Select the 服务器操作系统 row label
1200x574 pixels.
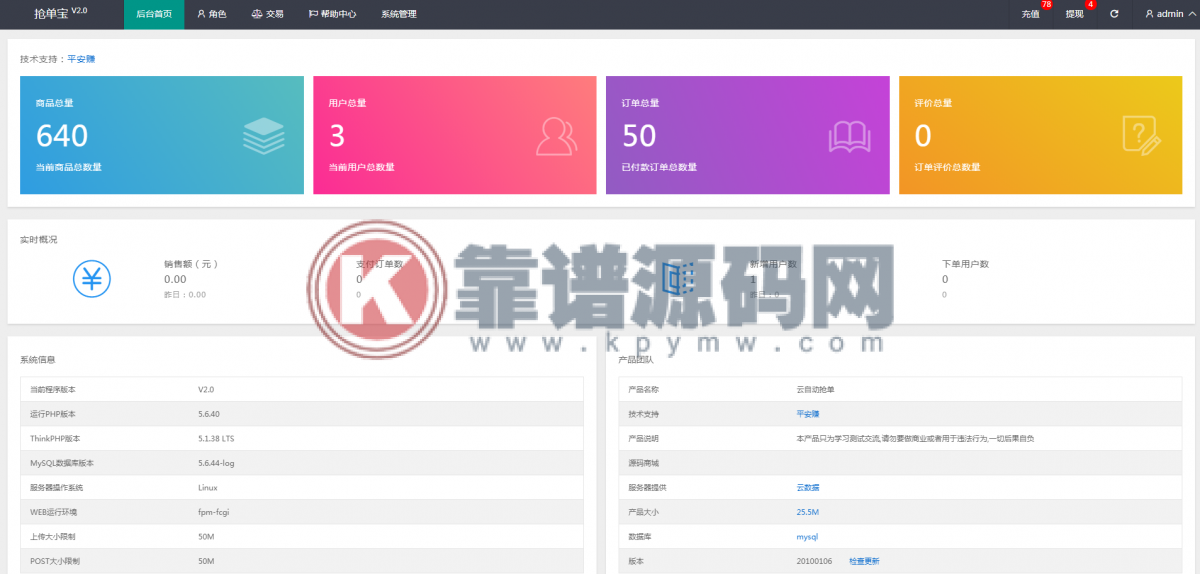[56, 487]
